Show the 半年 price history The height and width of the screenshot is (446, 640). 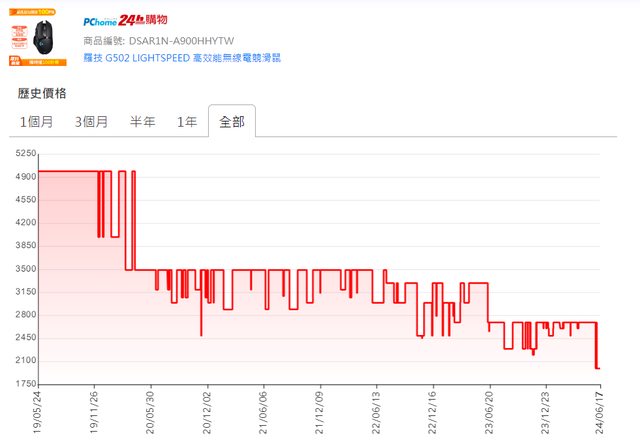(142, 122)
